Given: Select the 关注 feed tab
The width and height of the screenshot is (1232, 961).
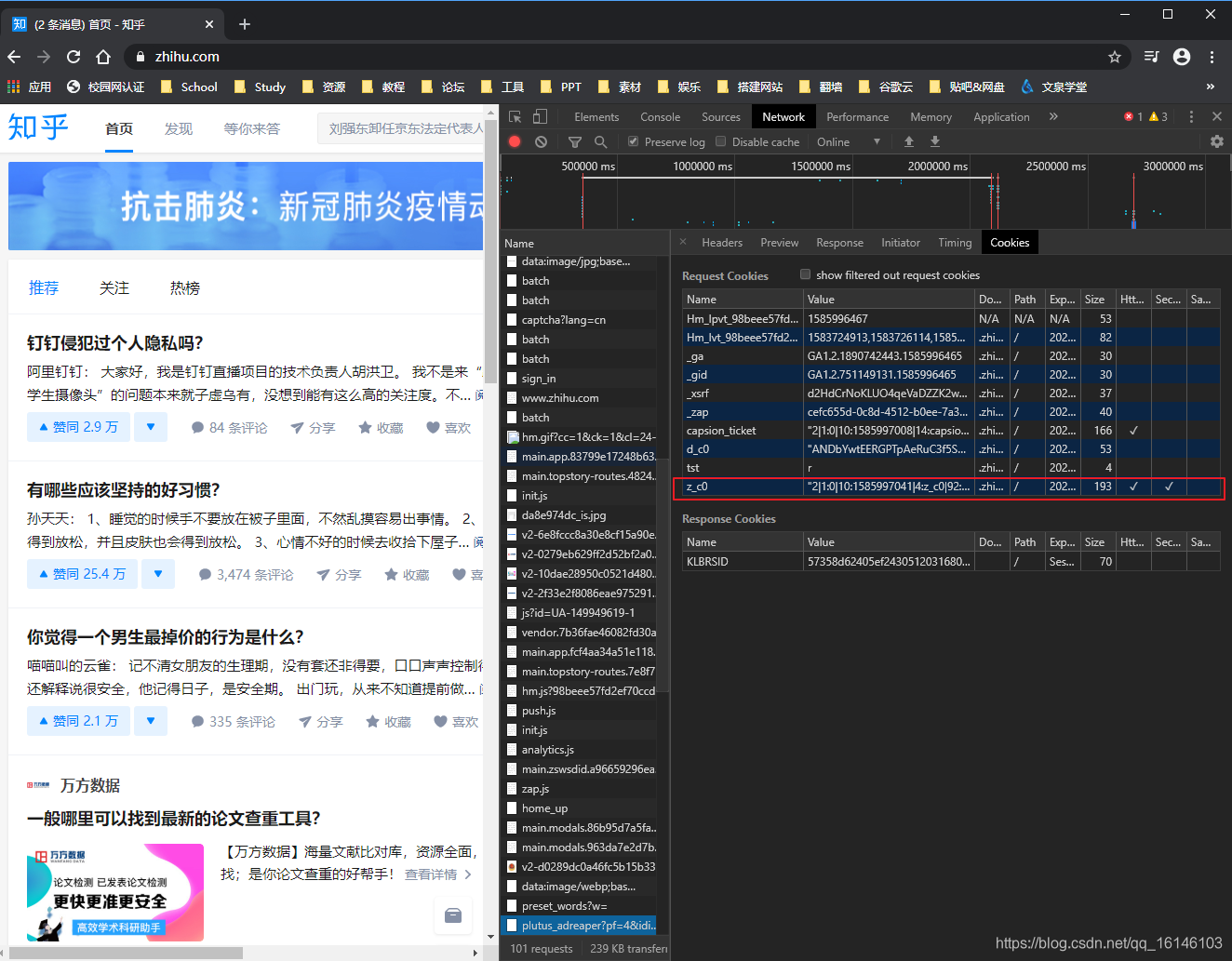Looking at the screenshot, I should point(114,287).
